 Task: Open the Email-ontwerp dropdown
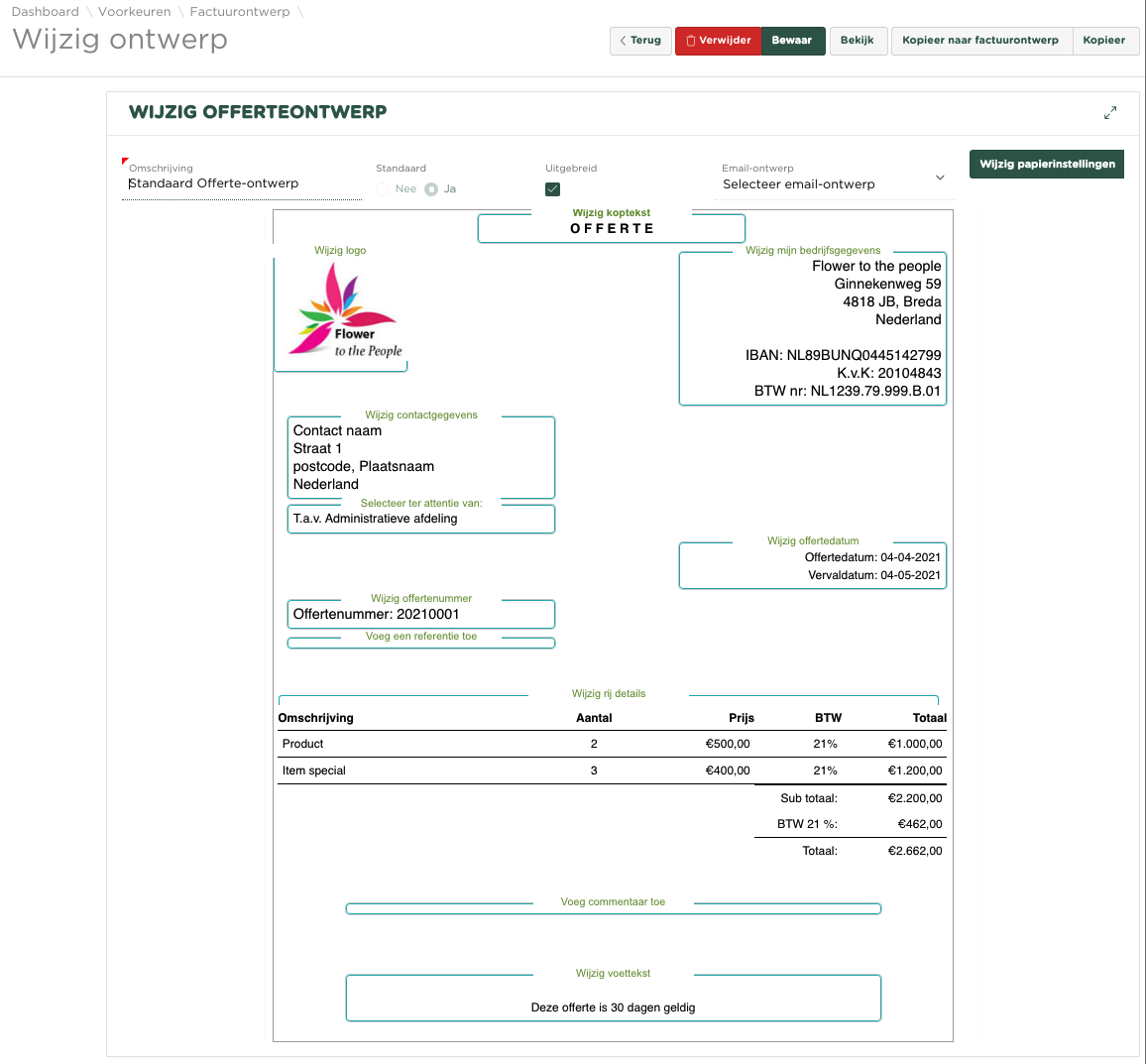tap(833, 184)
